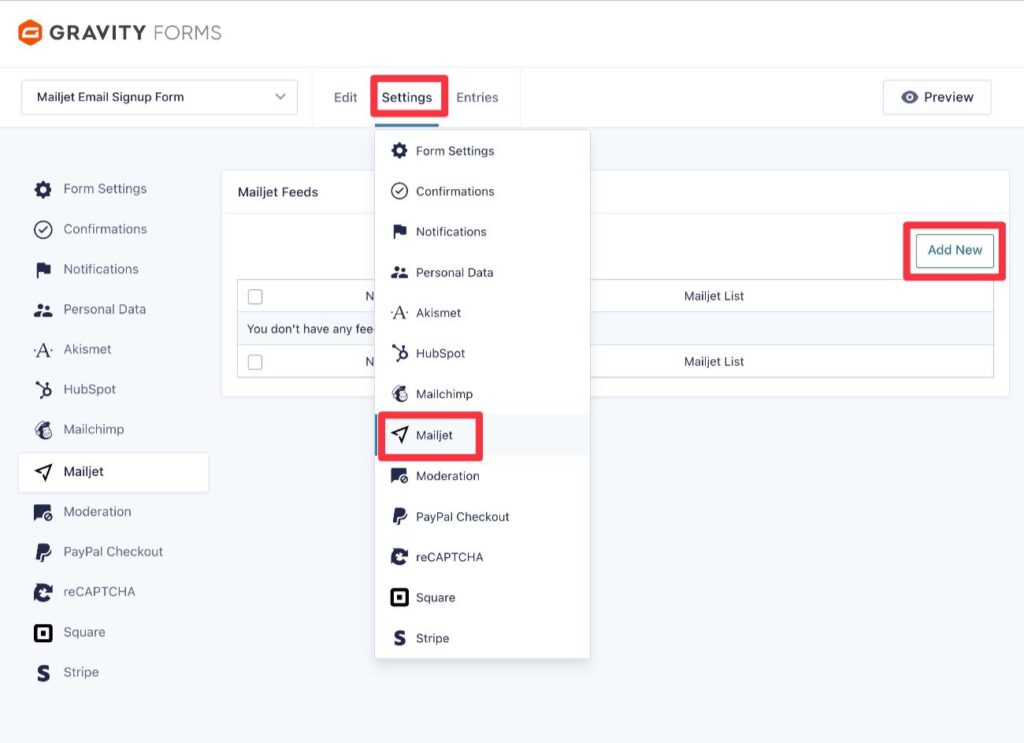
Task: Choose Square text in dropdown menu
Action: tap(436, 597)
